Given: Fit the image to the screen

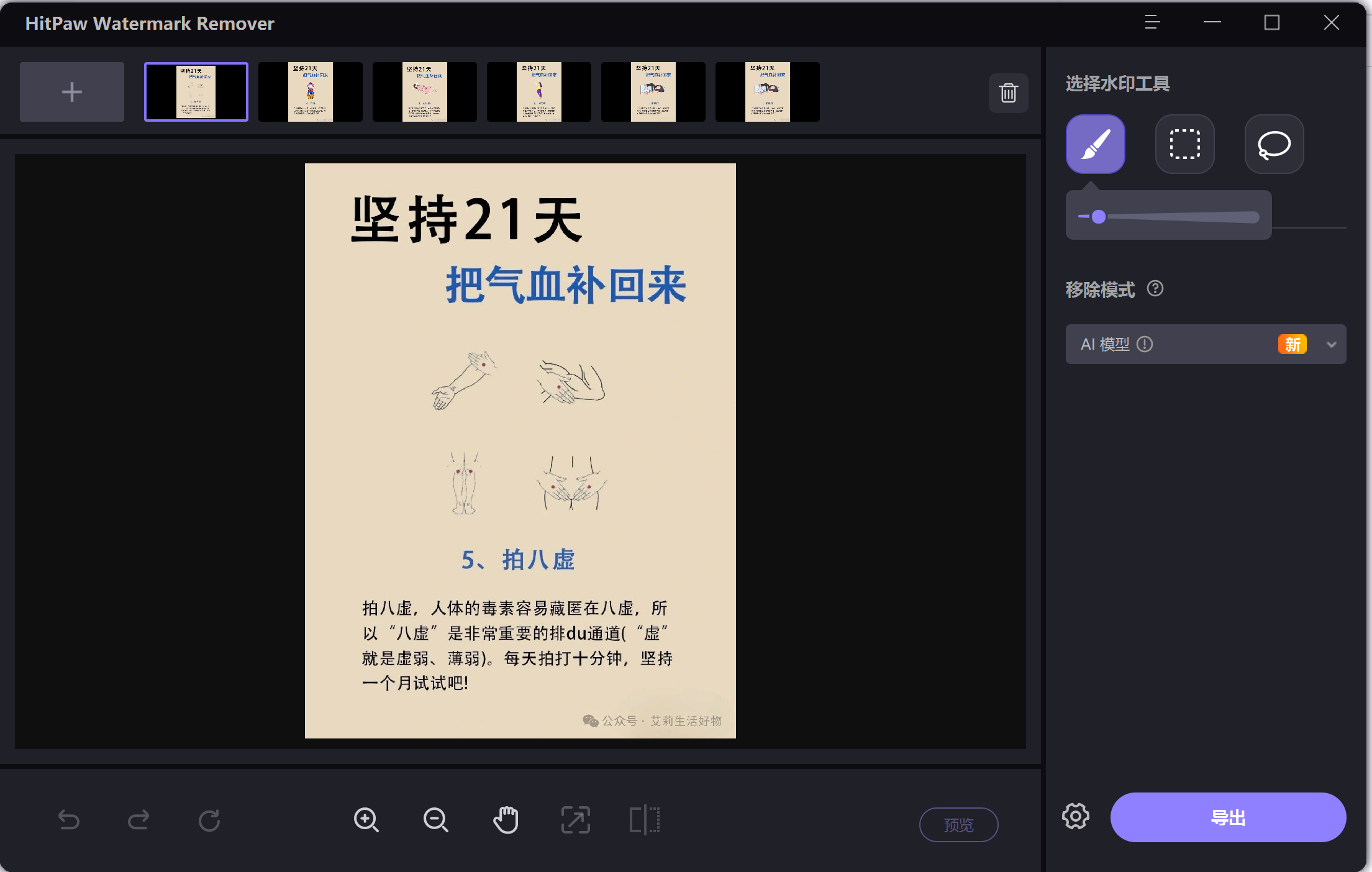Looking at the screenshot, I should [x=576, y=819].
